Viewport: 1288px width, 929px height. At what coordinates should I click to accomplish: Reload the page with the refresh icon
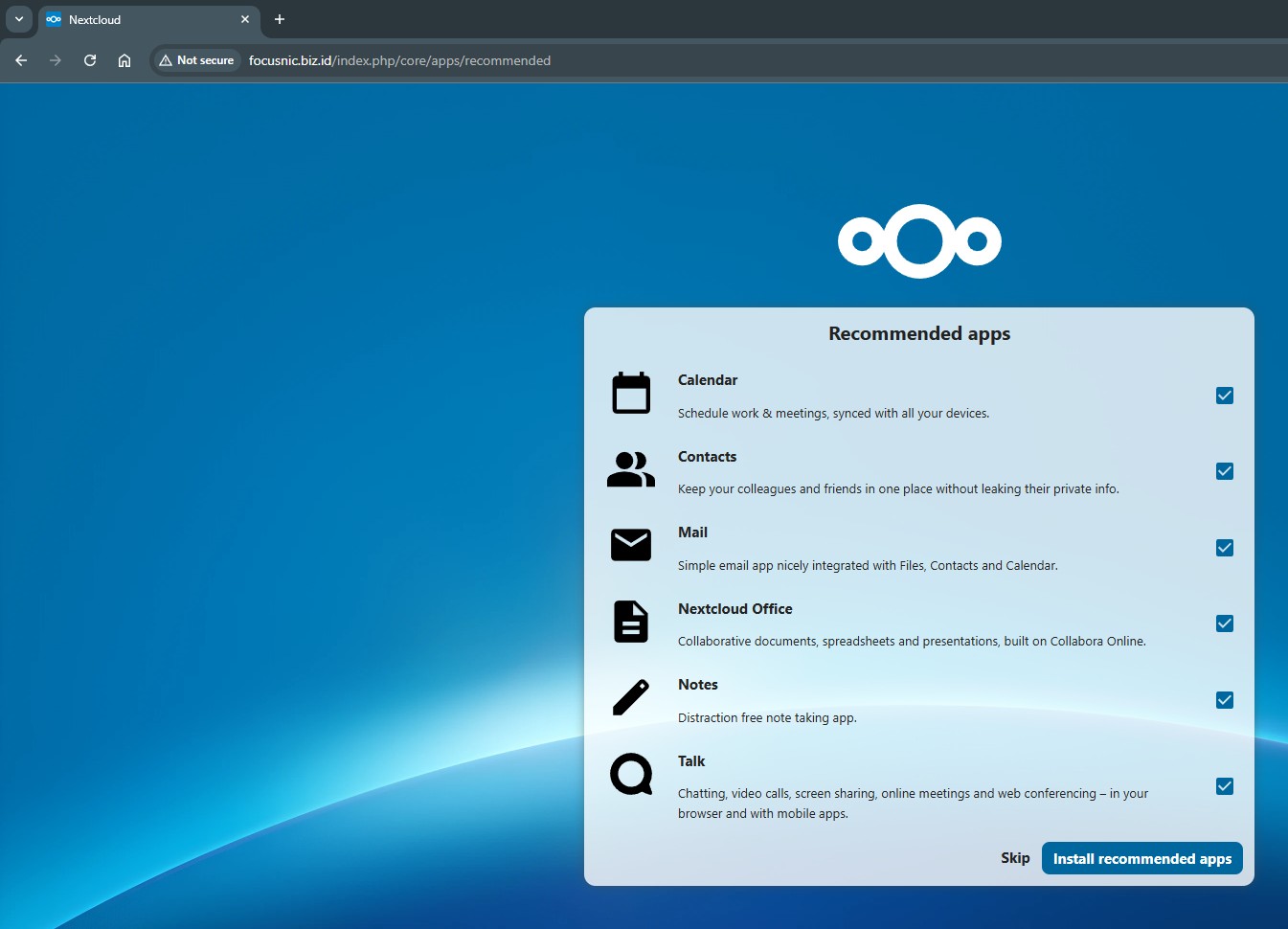[90, 60]
